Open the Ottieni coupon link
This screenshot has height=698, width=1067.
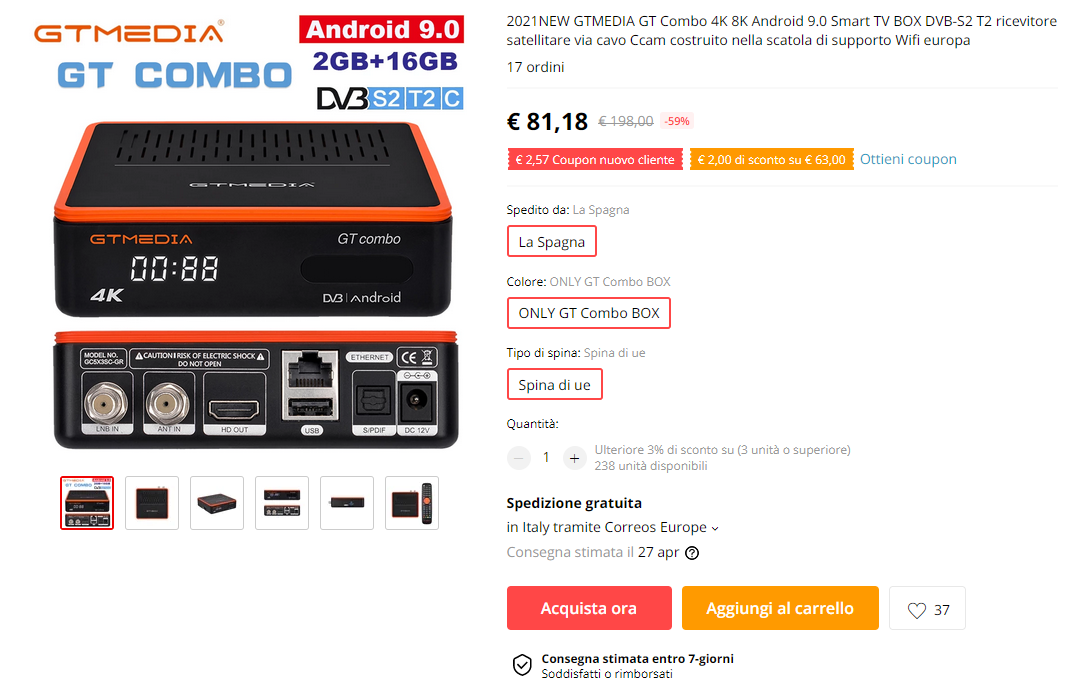908,159
